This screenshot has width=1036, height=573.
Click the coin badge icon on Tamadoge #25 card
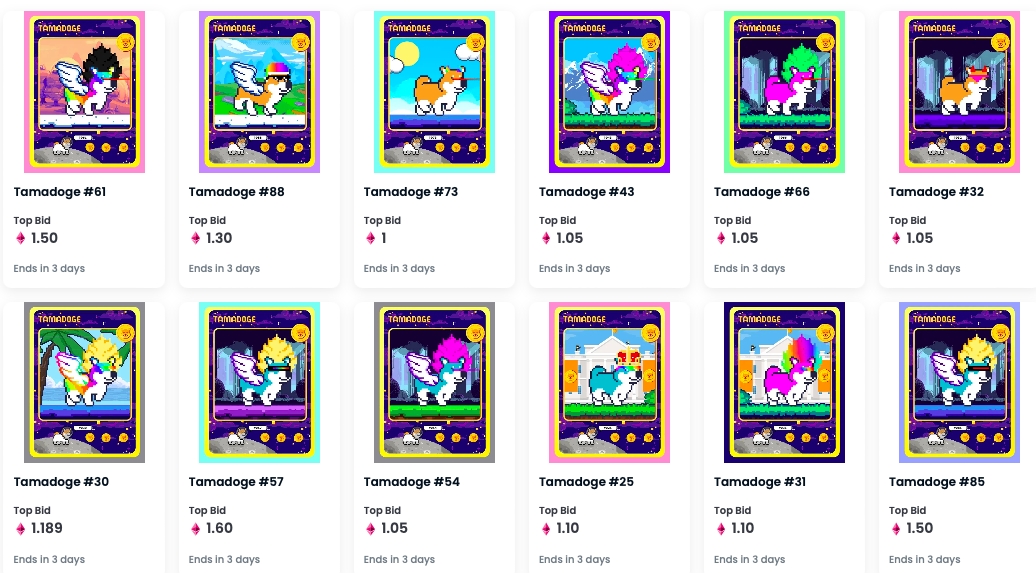[651, 333]
